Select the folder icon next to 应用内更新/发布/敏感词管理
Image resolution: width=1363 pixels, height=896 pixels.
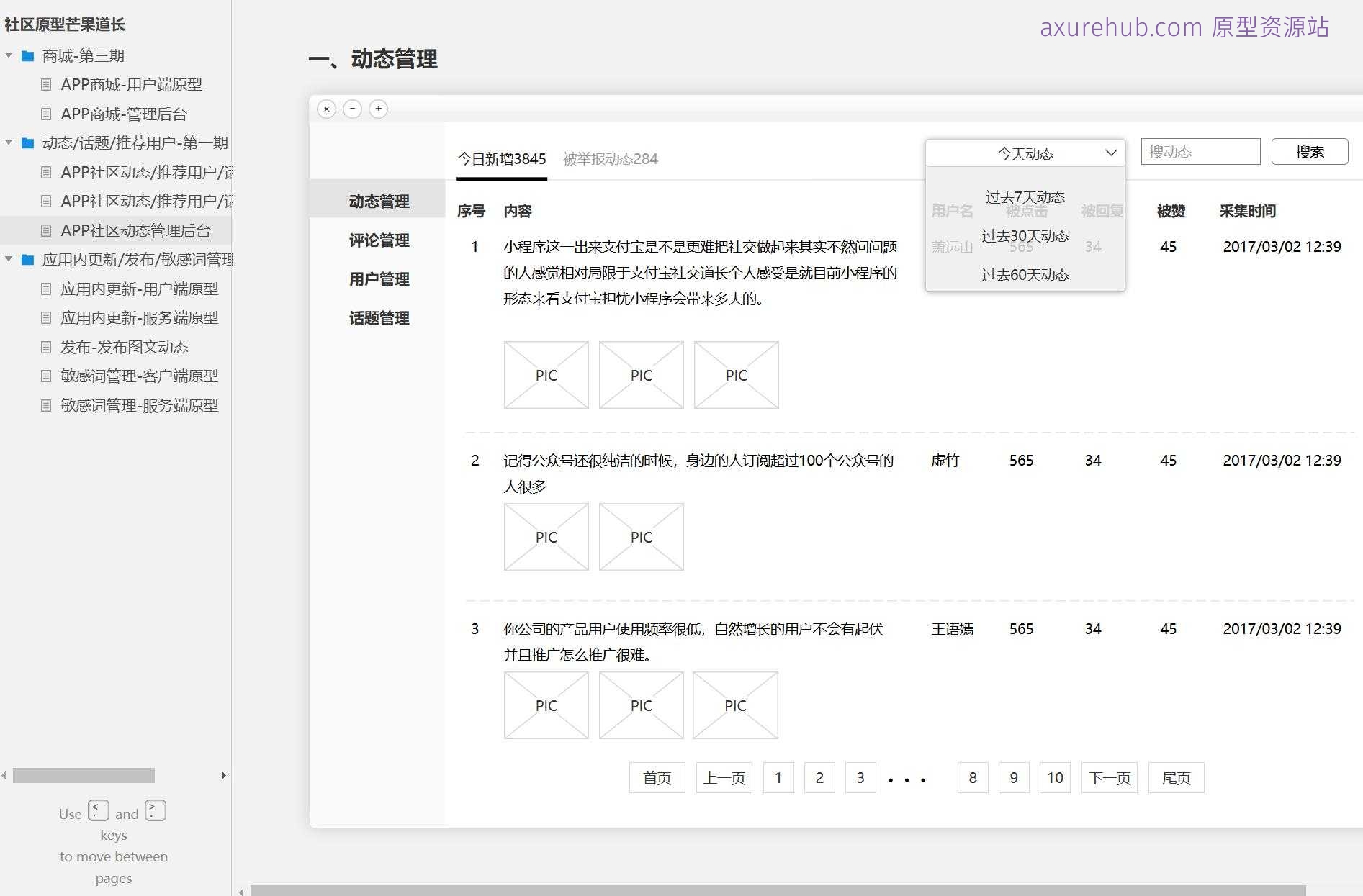coord(28,259)
